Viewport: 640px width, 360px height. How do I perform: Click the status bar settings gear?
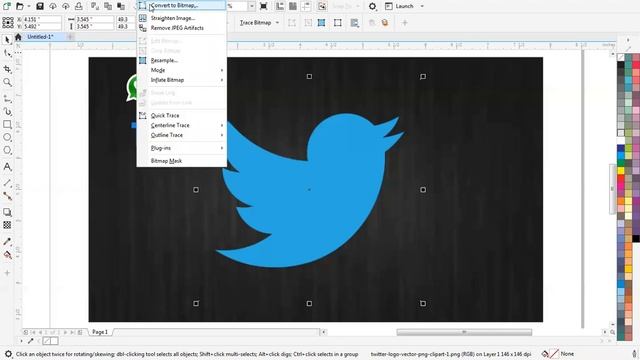pyautogui.click(x=8, y=354)
